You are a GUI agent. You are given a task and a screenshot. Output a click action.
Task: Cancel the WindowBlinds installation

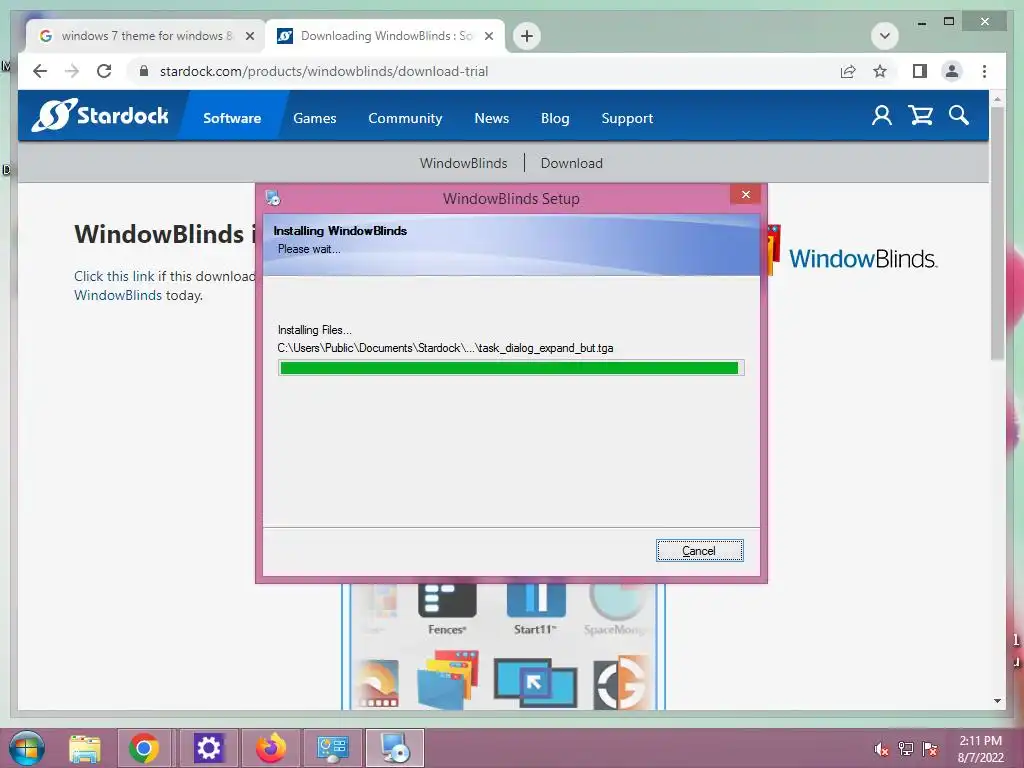pos(699,551)
